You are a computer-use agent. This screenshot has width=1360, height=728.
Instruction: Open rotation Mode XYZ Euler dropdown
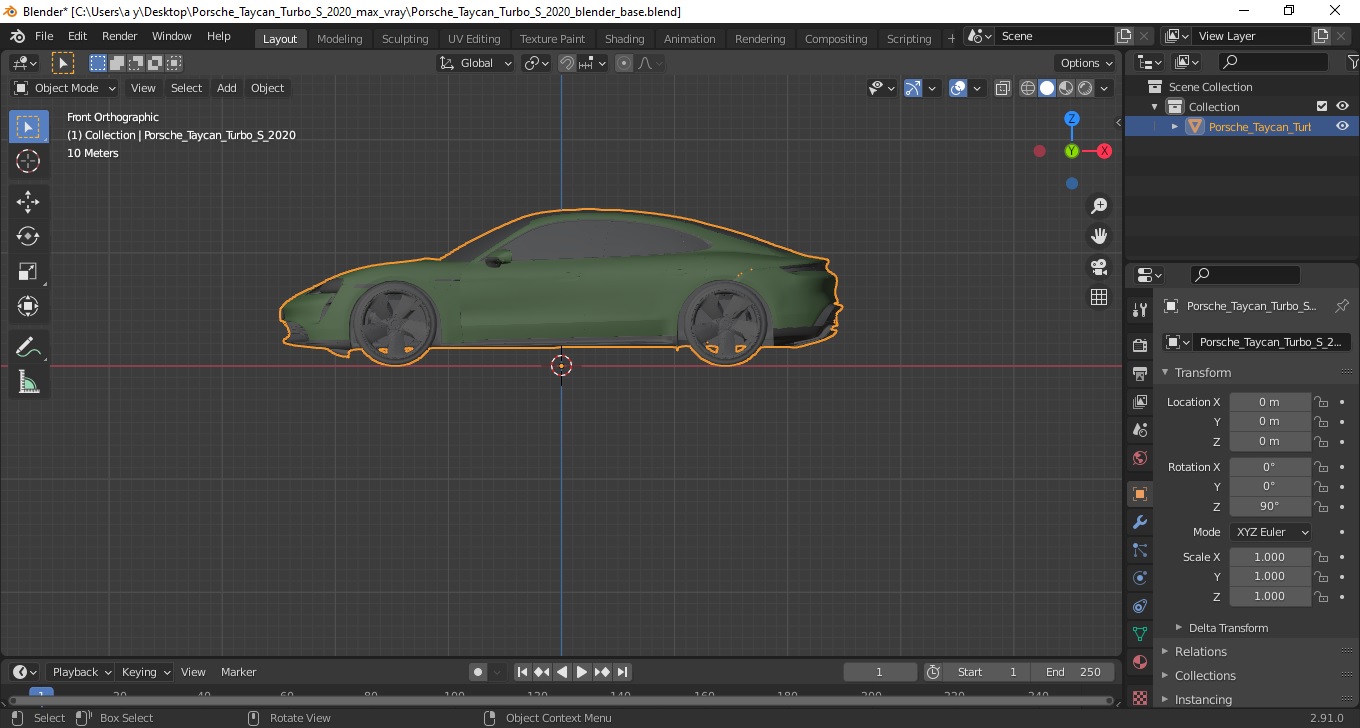[x=1270, y=532]
